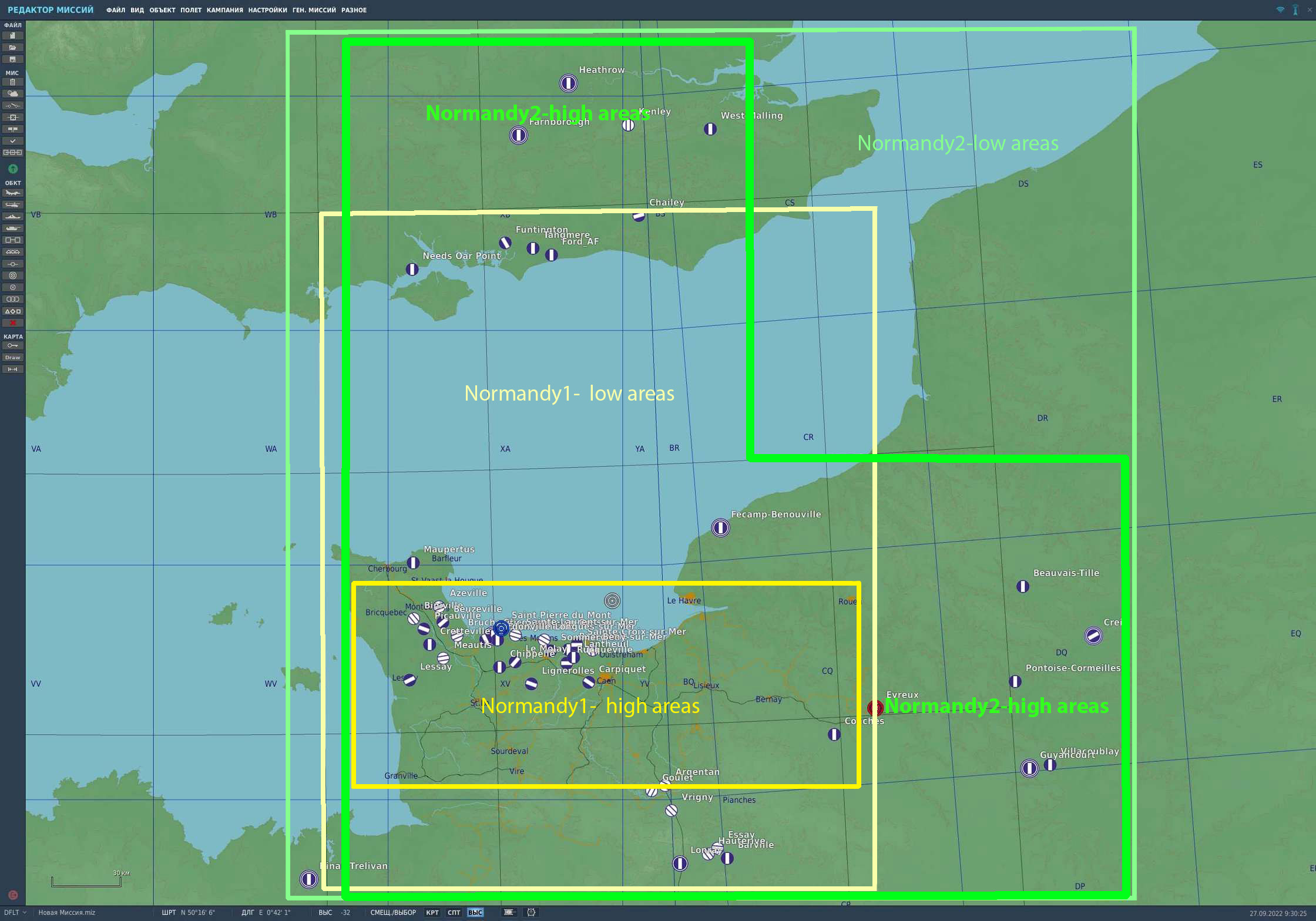Viewport: 1316px width, 921px height.
Task: Run mission check via the checkmark button
Action: pos(12,141)
